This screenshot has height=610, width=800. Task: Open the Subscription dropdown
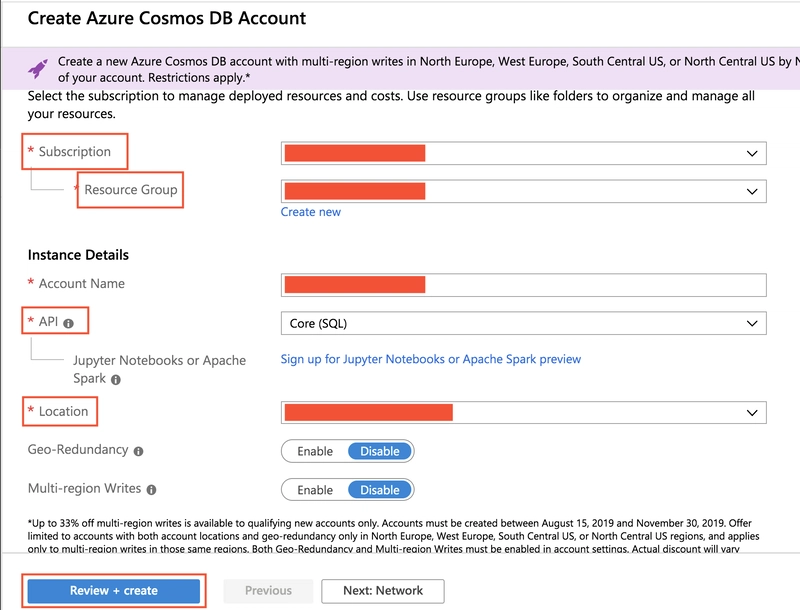click(x=523, y=154)
